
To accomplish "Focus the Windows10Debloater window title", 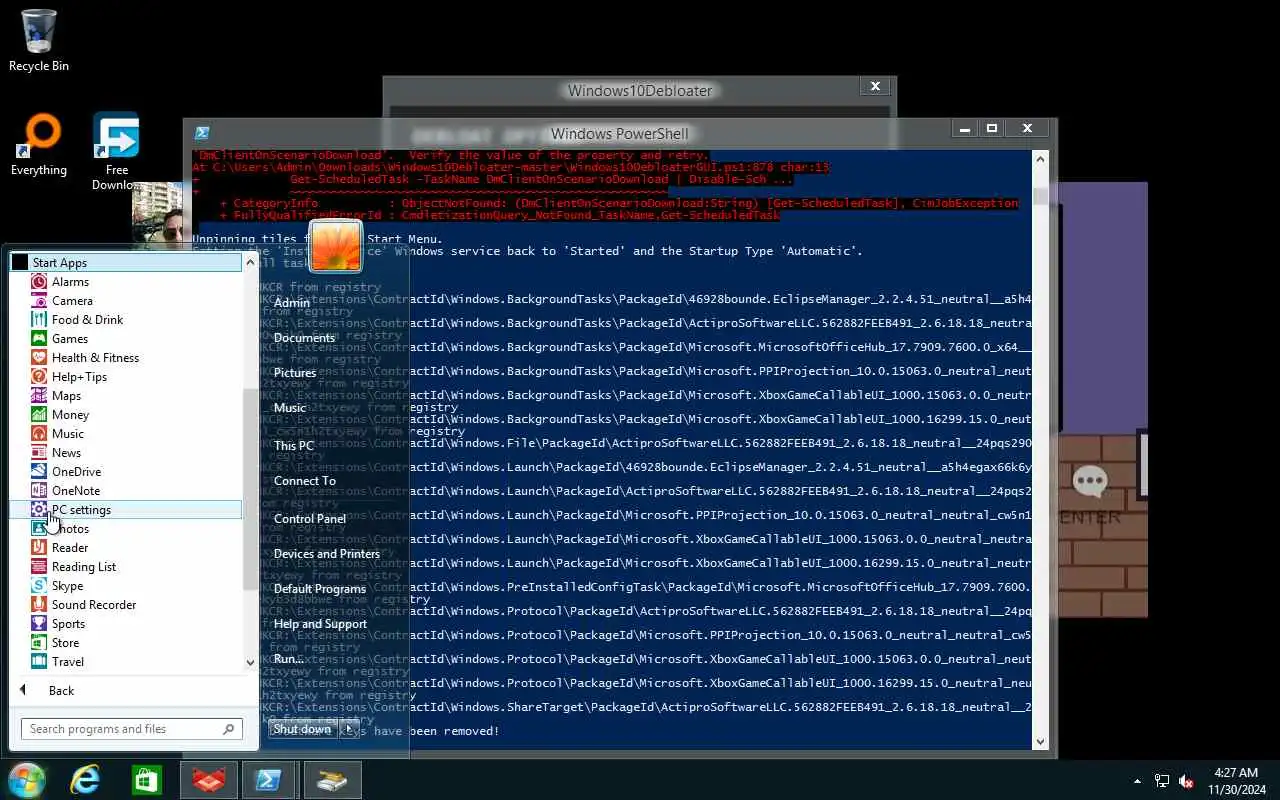I will (640, 91).
